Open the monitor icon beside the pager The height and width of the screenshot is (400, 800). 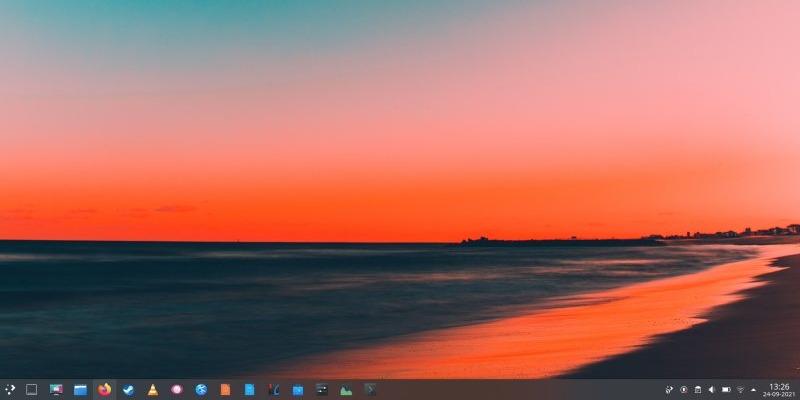[56, 389]
